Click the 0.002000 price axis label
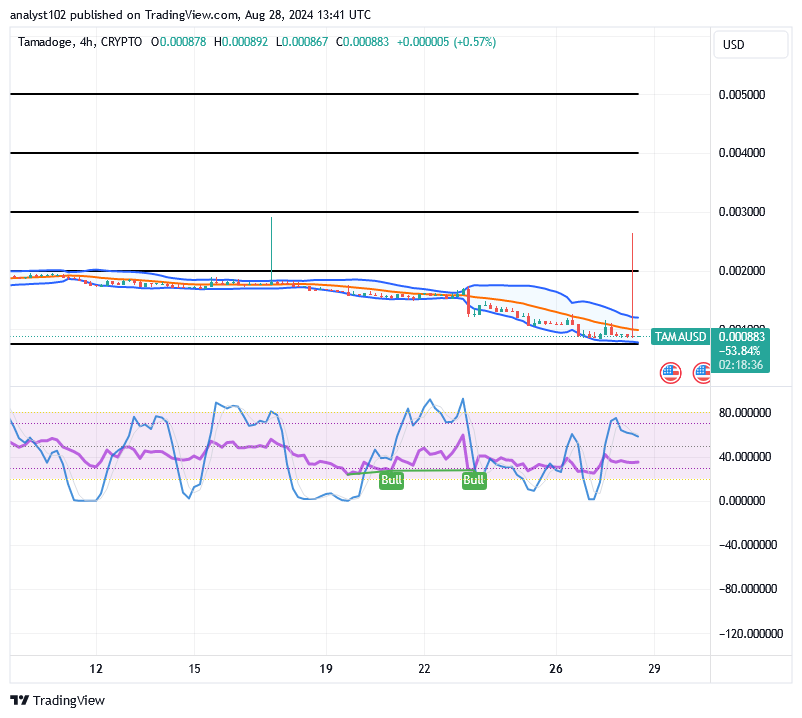Viewport: 802px width, 718px height. pyautogui.click(x=742, y=271)
